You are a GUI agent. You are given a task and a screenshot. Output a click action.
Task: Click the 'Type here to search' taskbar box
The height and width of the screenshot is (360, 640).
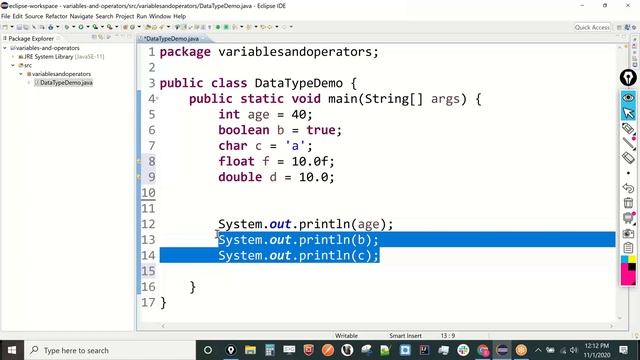110,350
